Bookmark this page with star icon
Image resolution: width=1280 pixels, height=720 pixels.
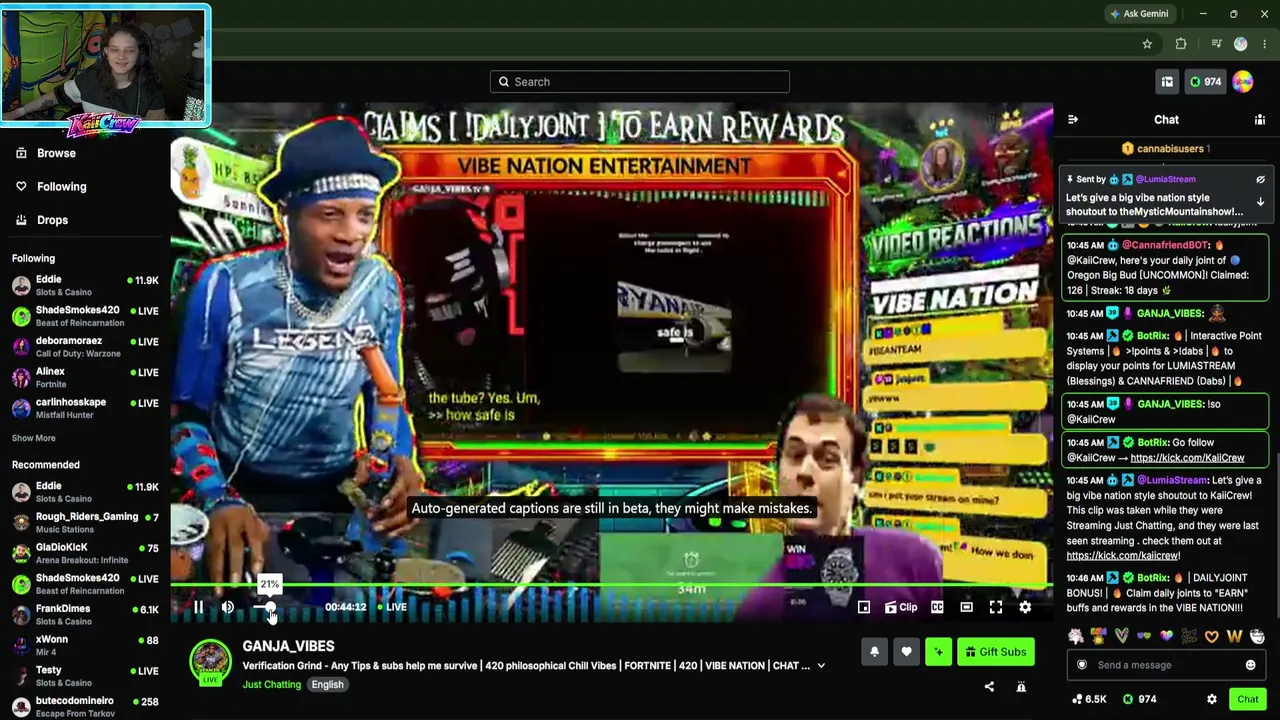1147,44
